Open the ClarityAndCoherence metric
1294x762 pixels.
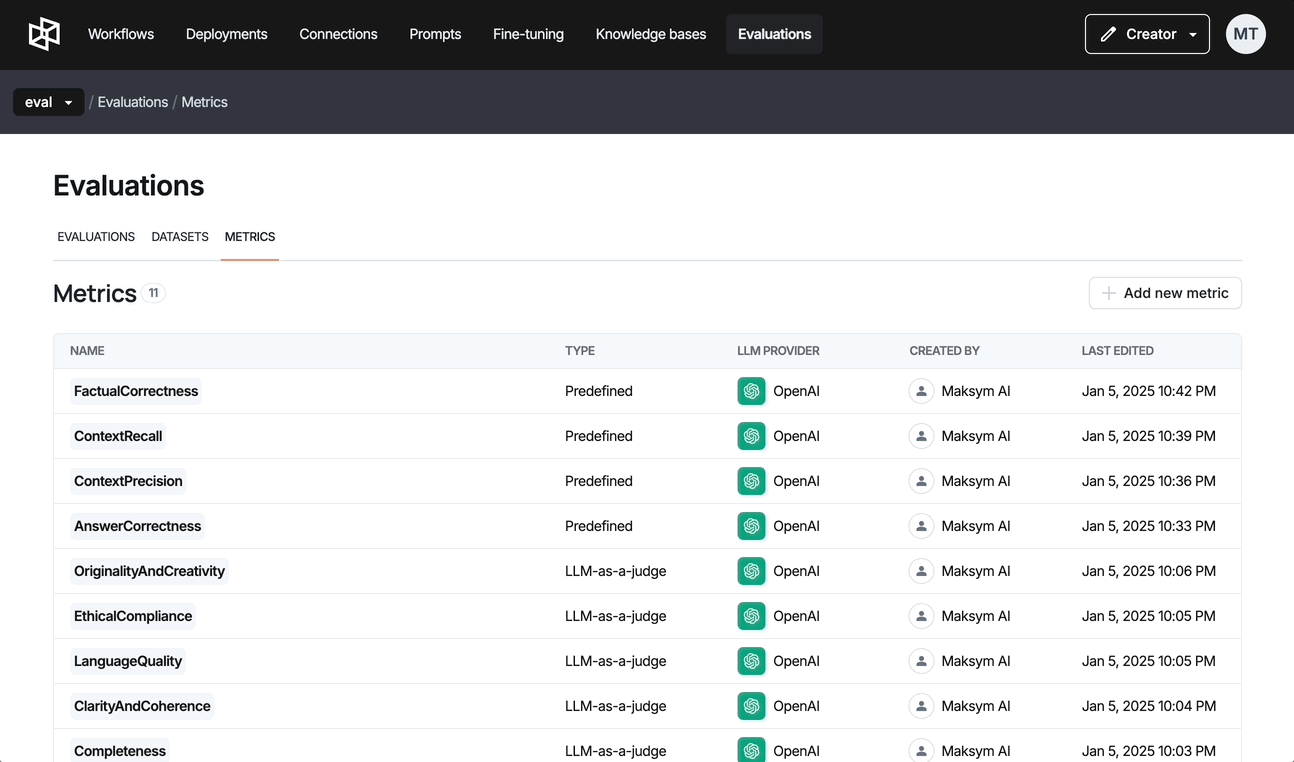click(x=142, y=706)
